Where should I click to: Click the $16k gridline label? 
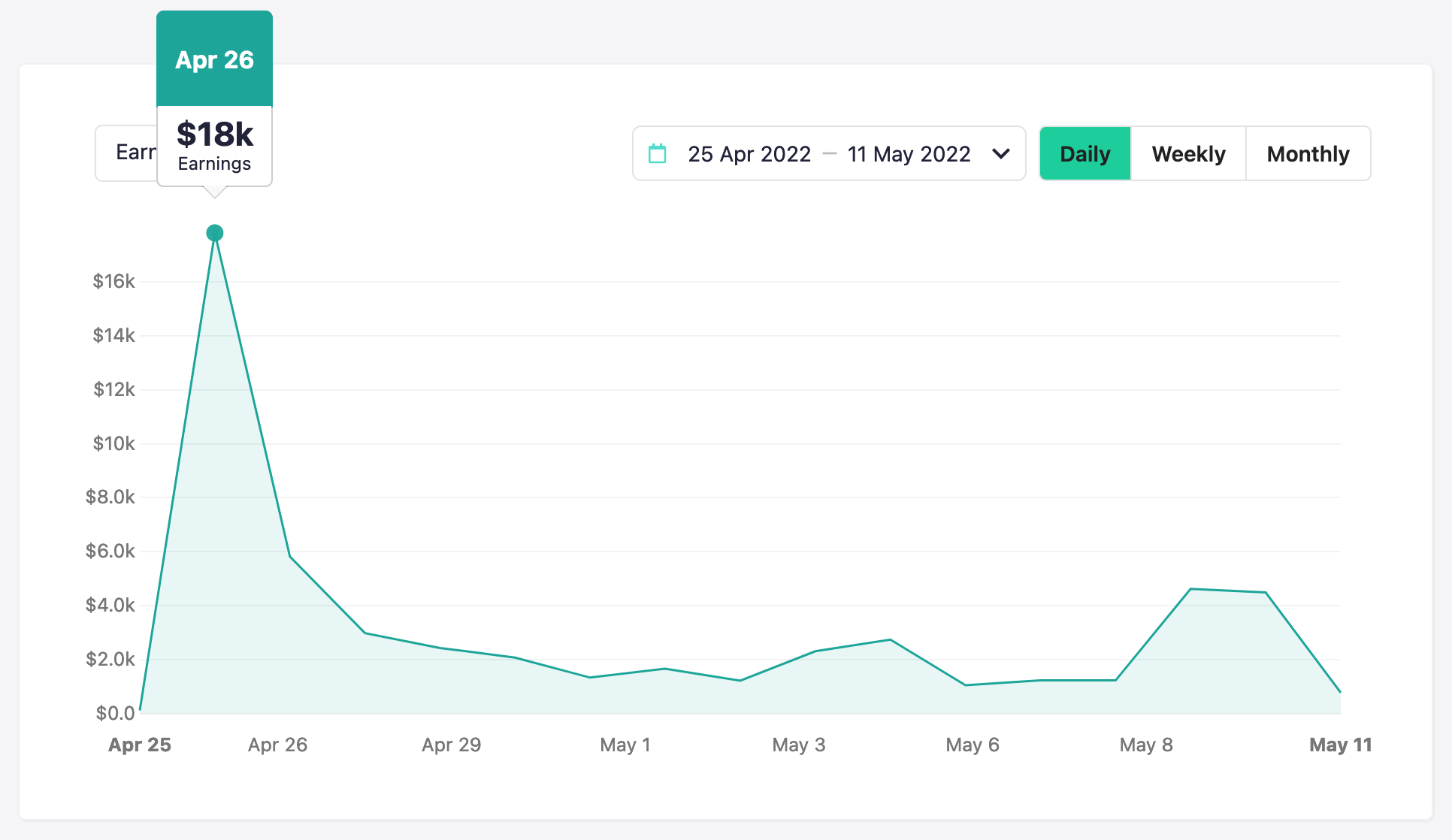point(113,282)
